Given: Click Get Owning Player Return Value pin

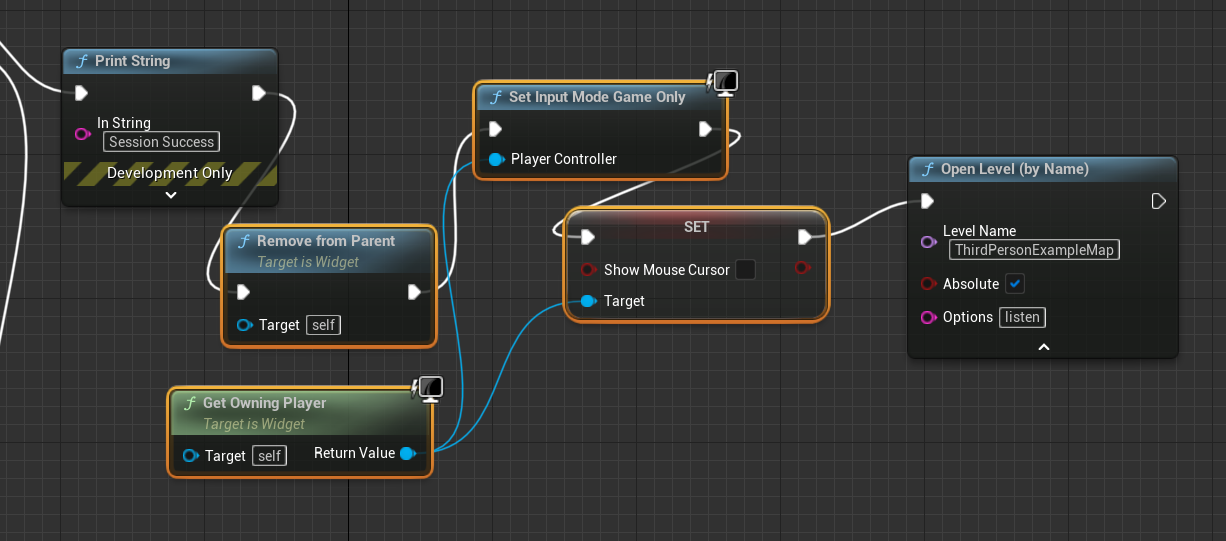Looking at the screenshot, I should click(x=407, y=454).
